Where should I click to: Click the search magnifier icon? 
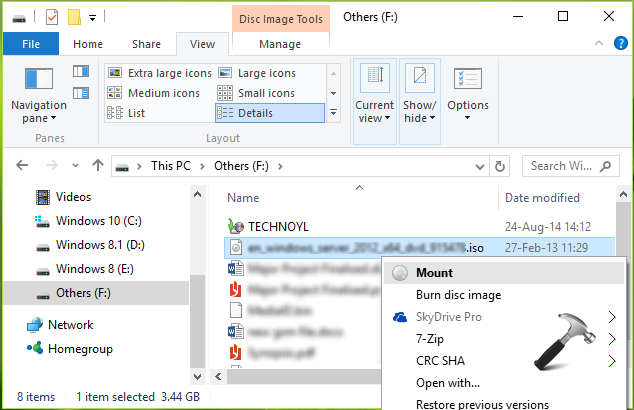click(x=605, y=166)
